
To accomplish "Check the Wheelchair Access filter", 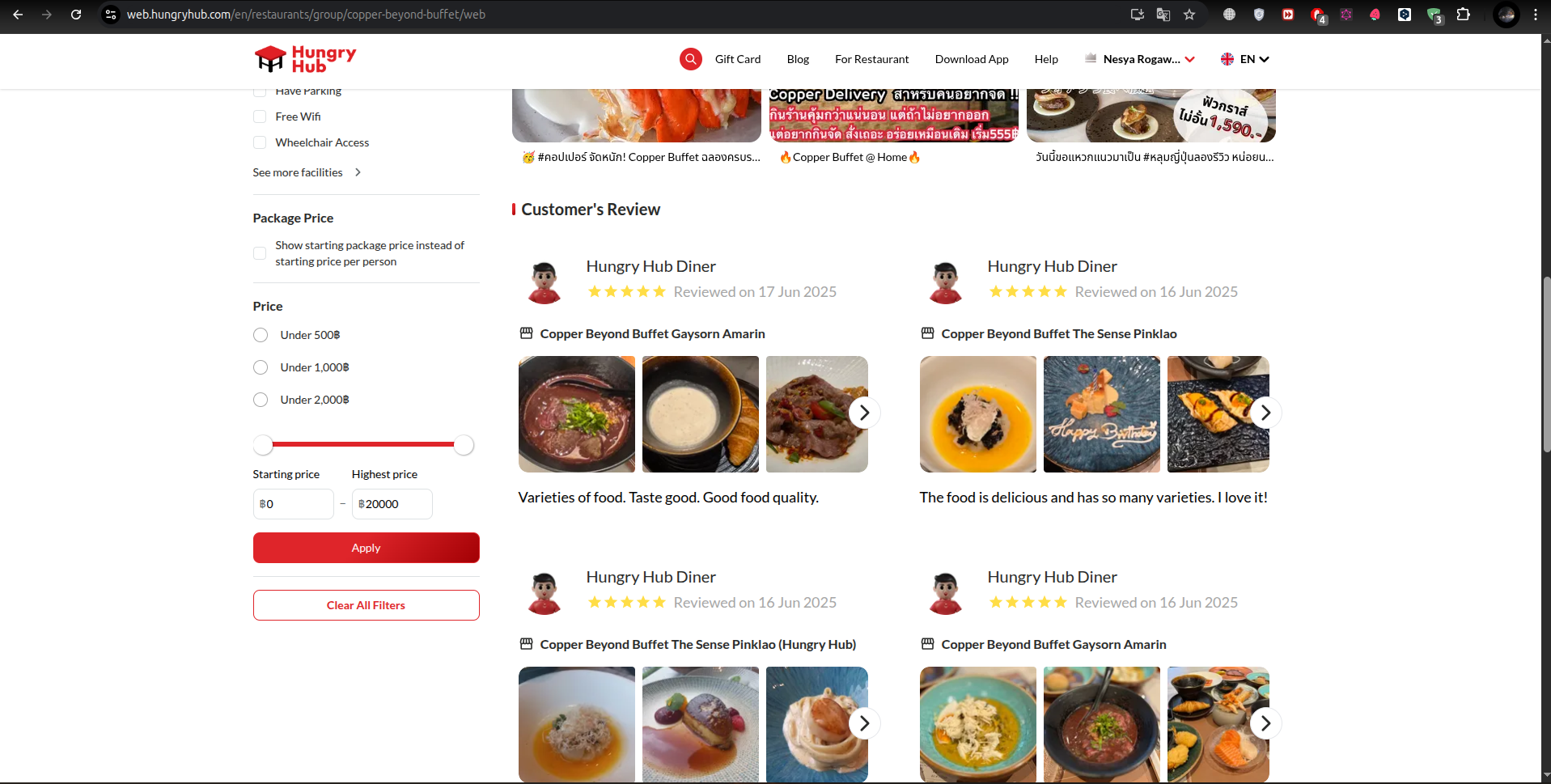I will (260, 142).
